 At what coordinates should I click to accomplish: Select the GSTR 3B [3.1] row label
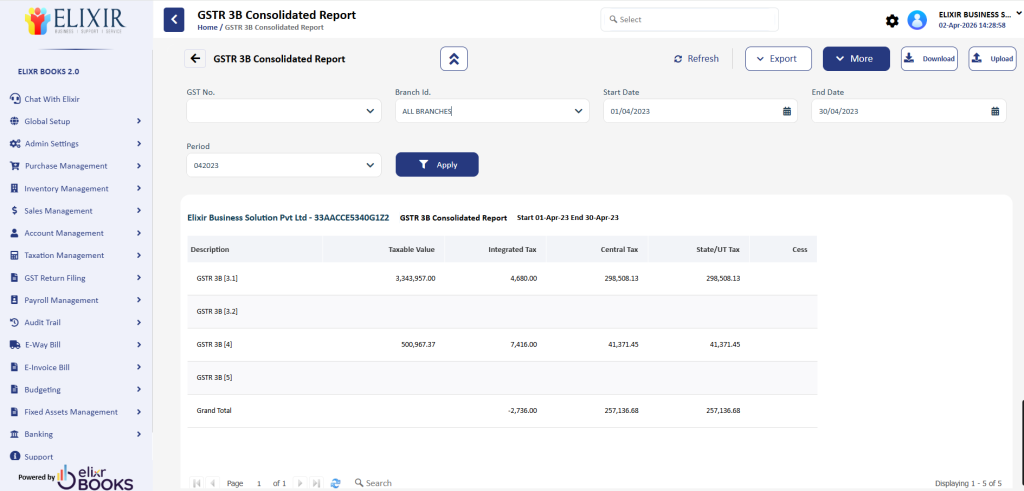coord(217,278)
